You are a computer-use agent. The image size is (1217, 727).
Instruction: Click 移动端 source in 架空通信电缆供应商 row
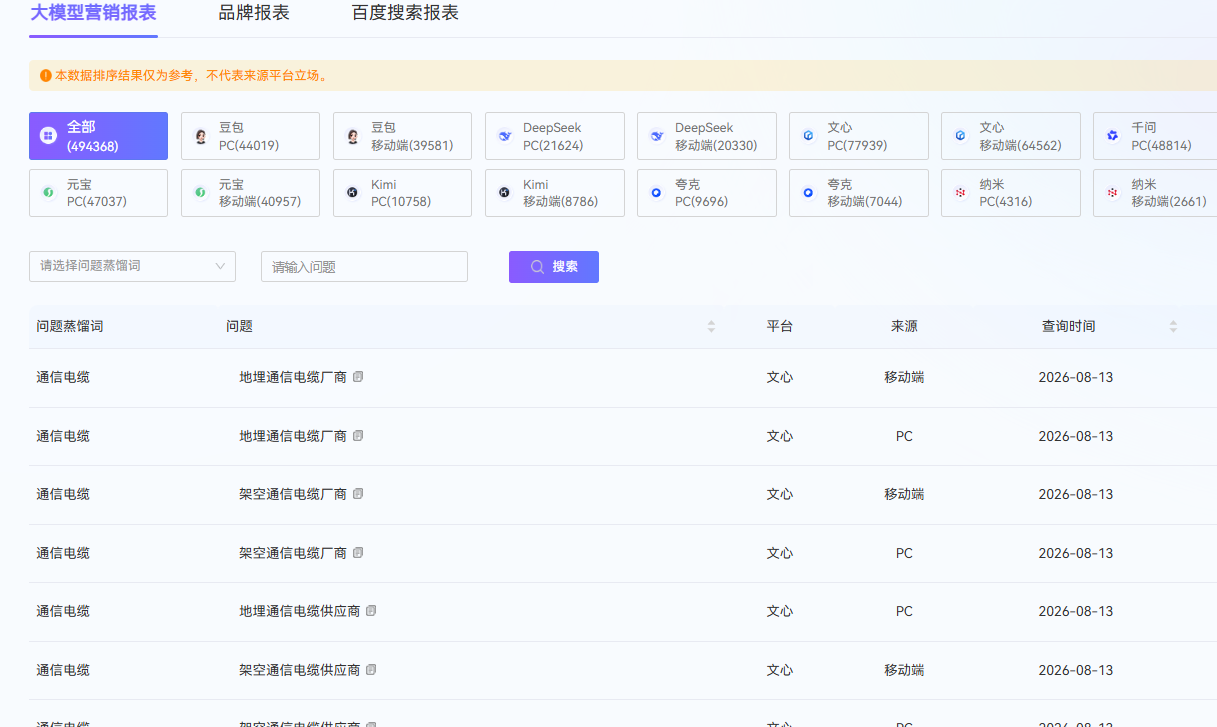tap(904, 670)
